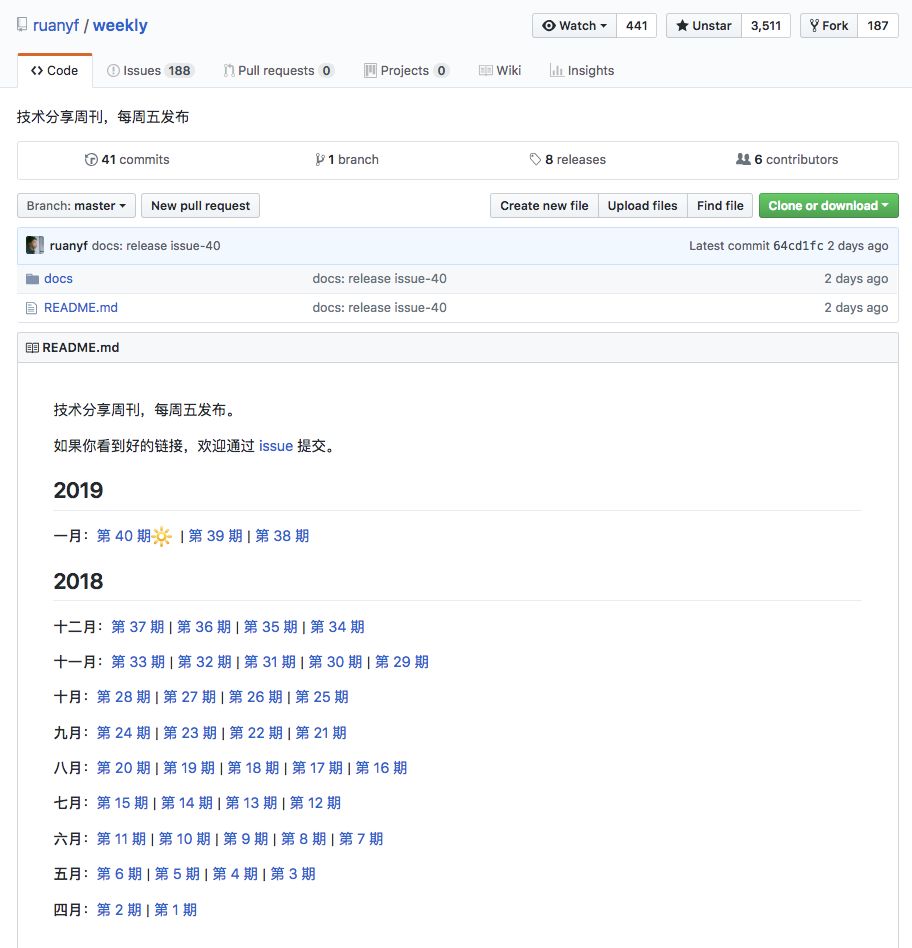912x948 pixels.
Task: Open 第 7 期 issue link
Action: click(x=361, y=840)
